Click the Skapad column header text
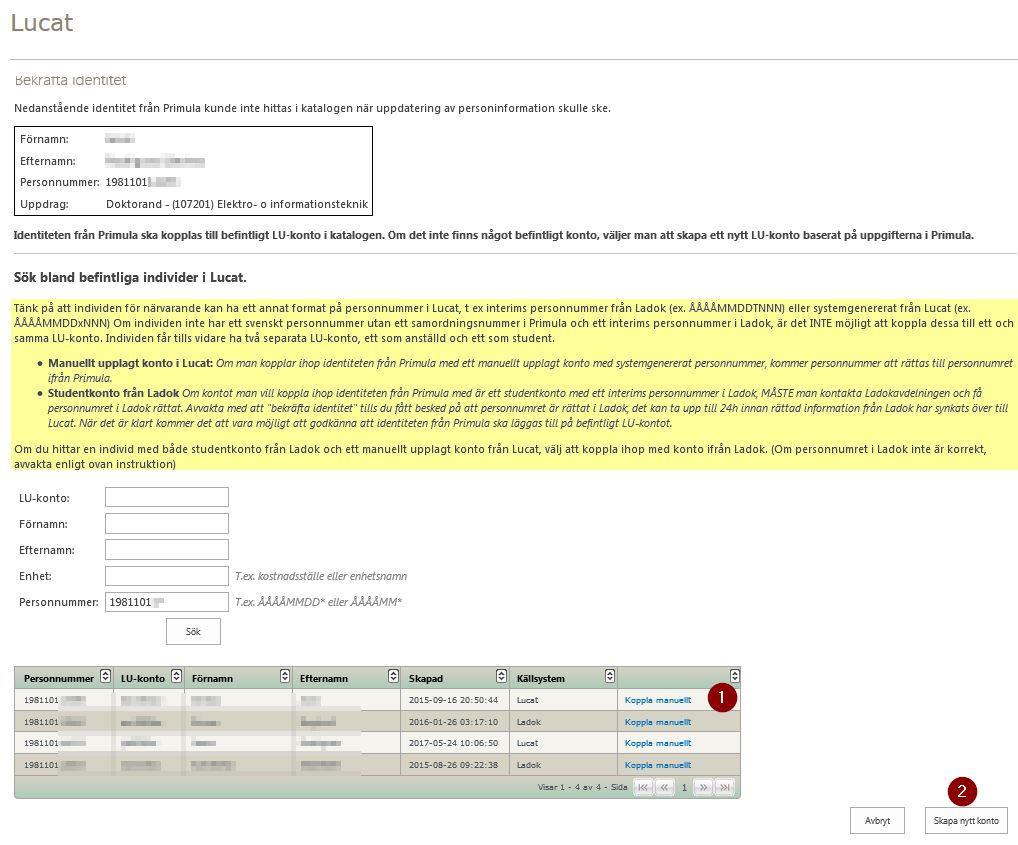This screenshot has width=1018, height=845. click(x=426, y=678)
